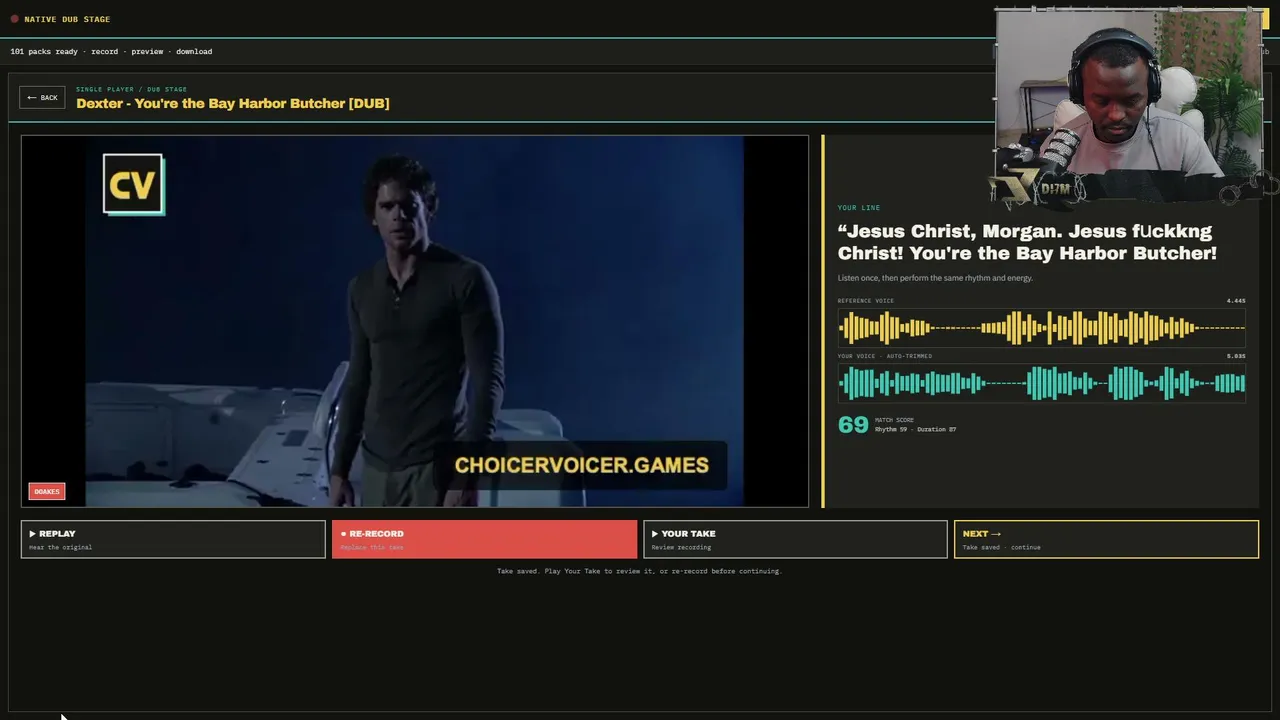Click the "101 packs ready" status text
The height and width of the screenshot is (720, 1280).
click(44, 51)
